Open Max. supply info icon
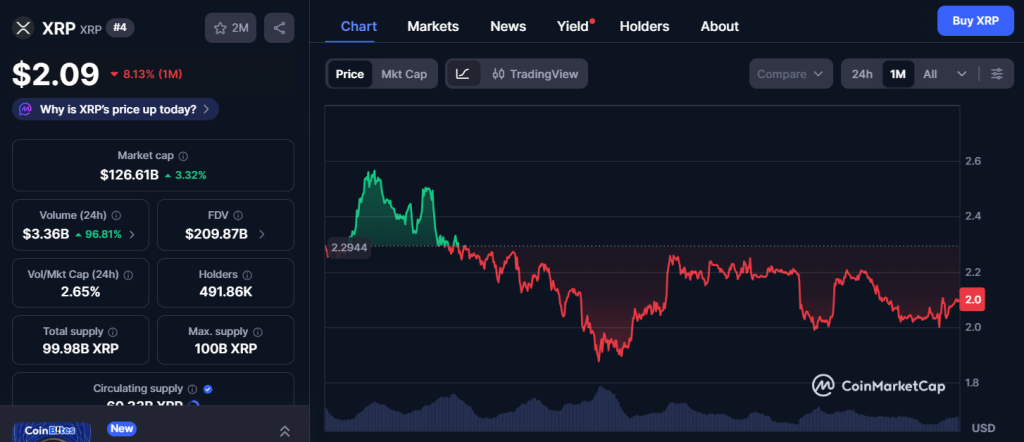The width and height of the screenshot is (1024, 442). pos(258,332)
